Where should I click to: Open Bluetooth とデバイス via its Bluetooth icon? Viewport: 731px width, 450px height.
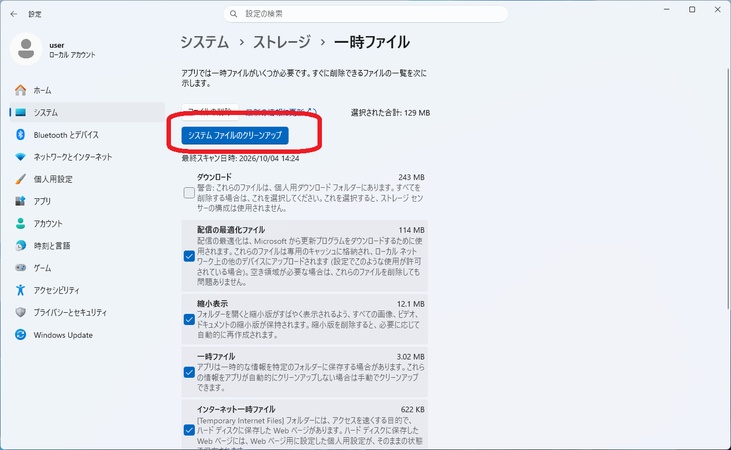21,135
